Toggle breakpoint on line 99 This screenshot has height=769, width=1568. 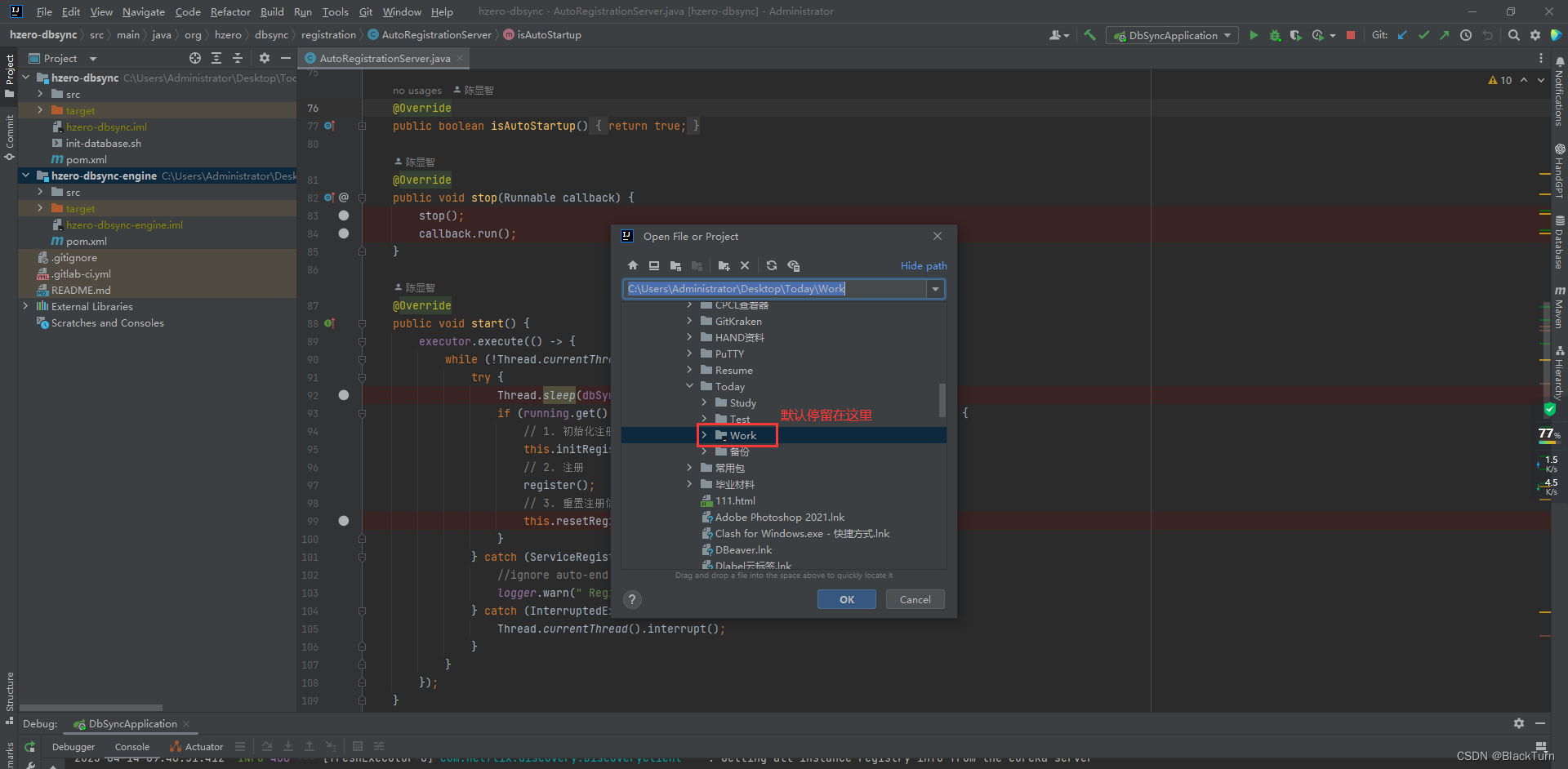[344, 521]
